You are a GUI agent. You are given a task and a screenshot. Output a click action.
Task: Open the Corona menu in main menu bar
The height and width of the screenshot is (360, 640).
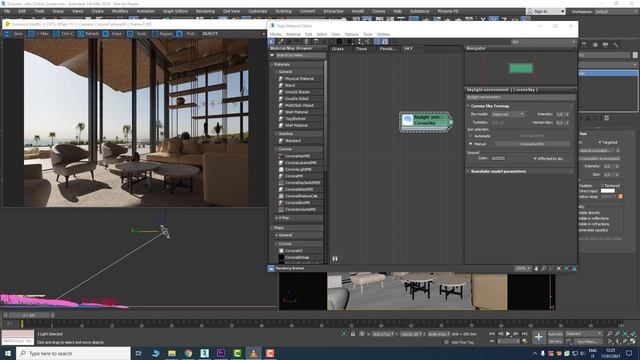tap(378, 11)
